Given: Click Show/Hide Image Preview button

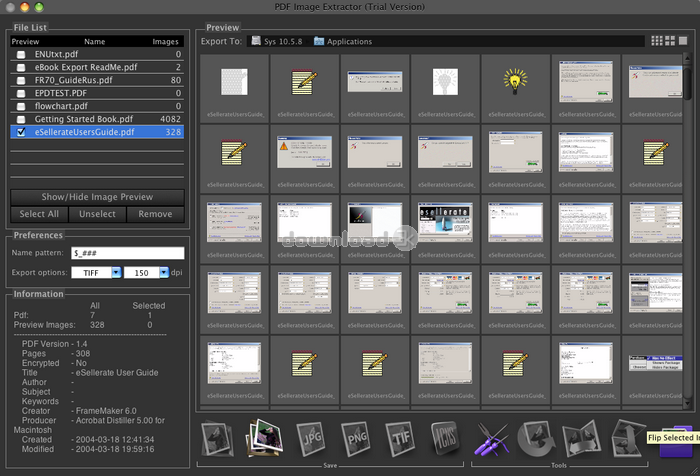Looking at the screenshot, I should pos(97,197).
